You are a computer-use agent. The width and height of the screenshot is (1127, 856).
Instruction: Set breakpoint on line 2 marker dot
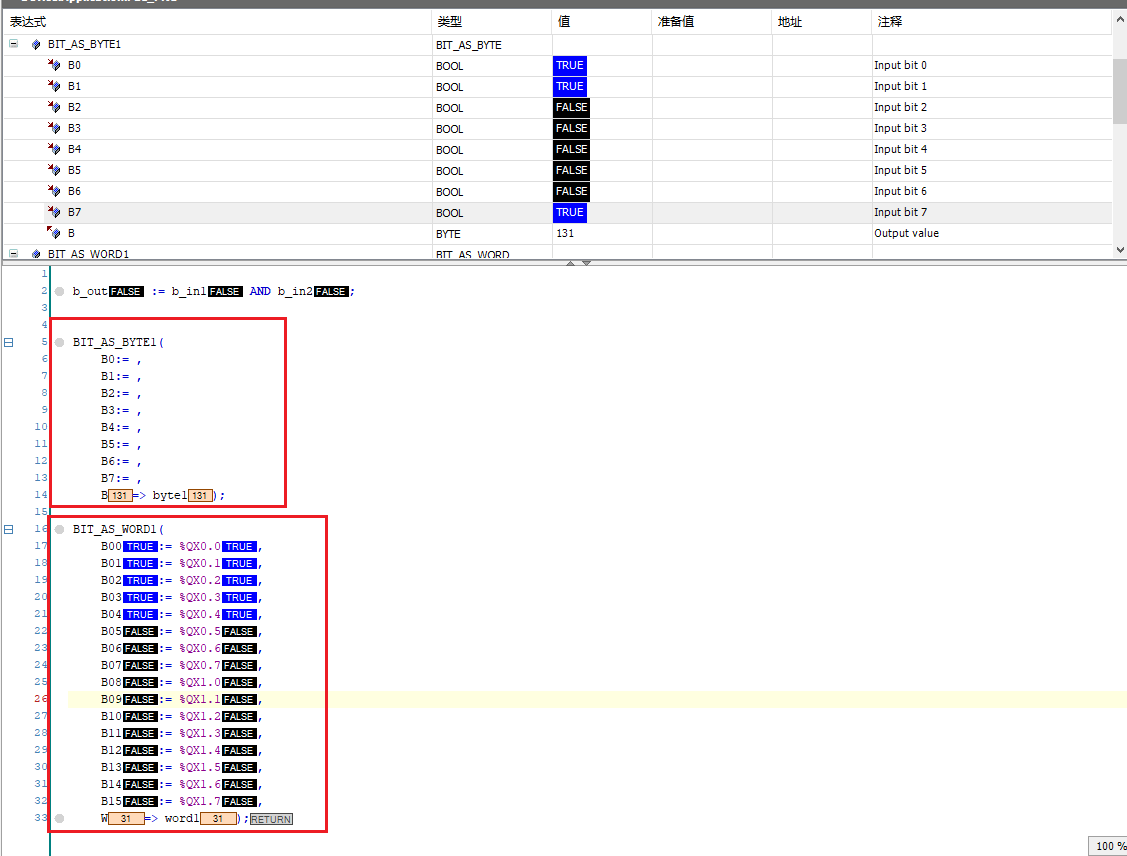tap(60, 292)
